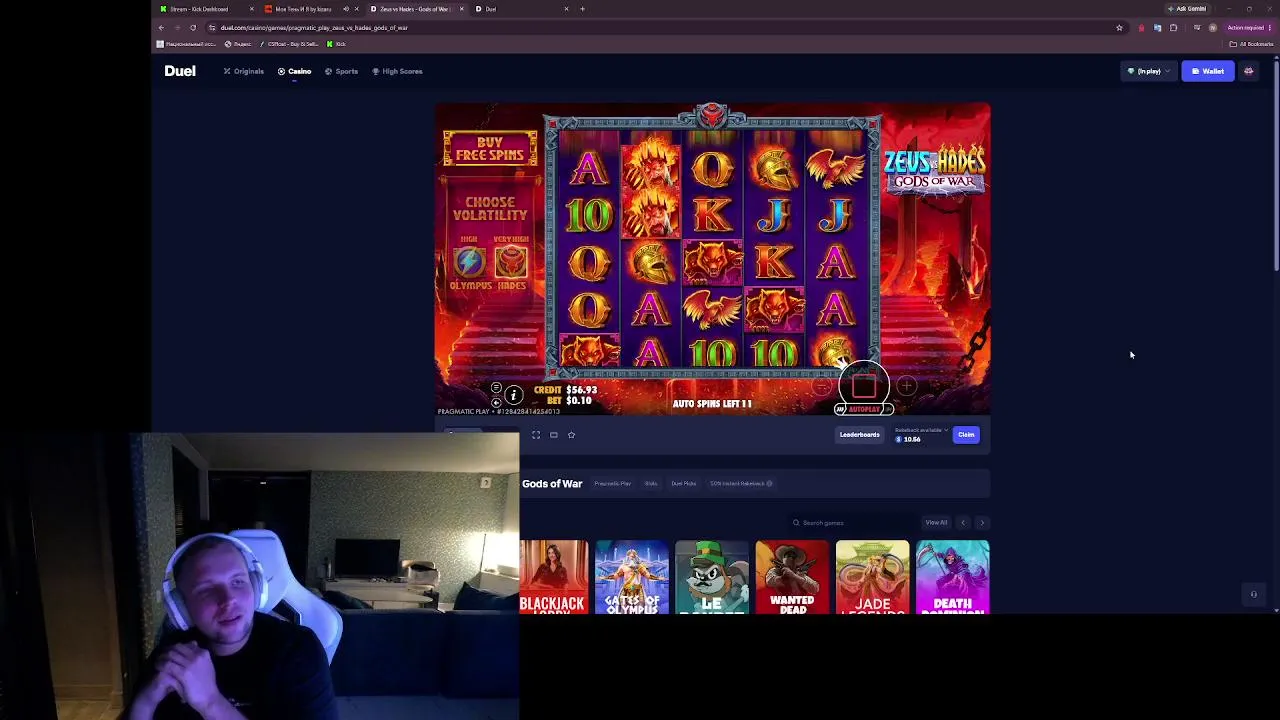This screenshot has height=720, width=1280.
Task: Go back in browser history
Action: (162, 28)
